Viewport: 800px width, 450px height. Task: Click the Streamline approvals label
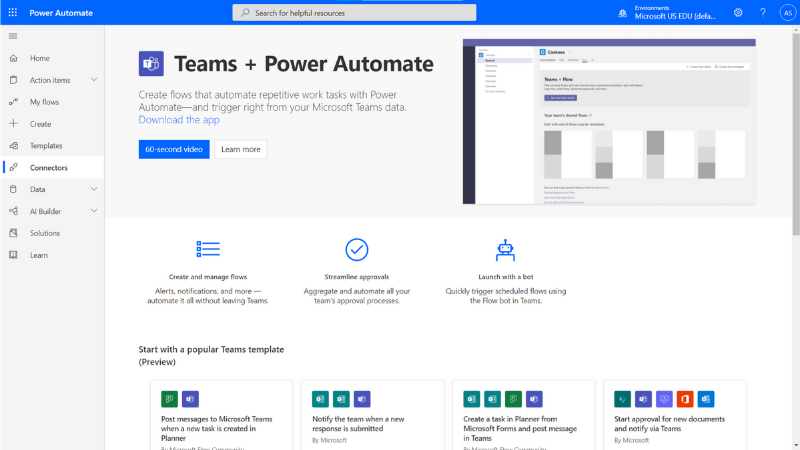[x=357, y=277]
